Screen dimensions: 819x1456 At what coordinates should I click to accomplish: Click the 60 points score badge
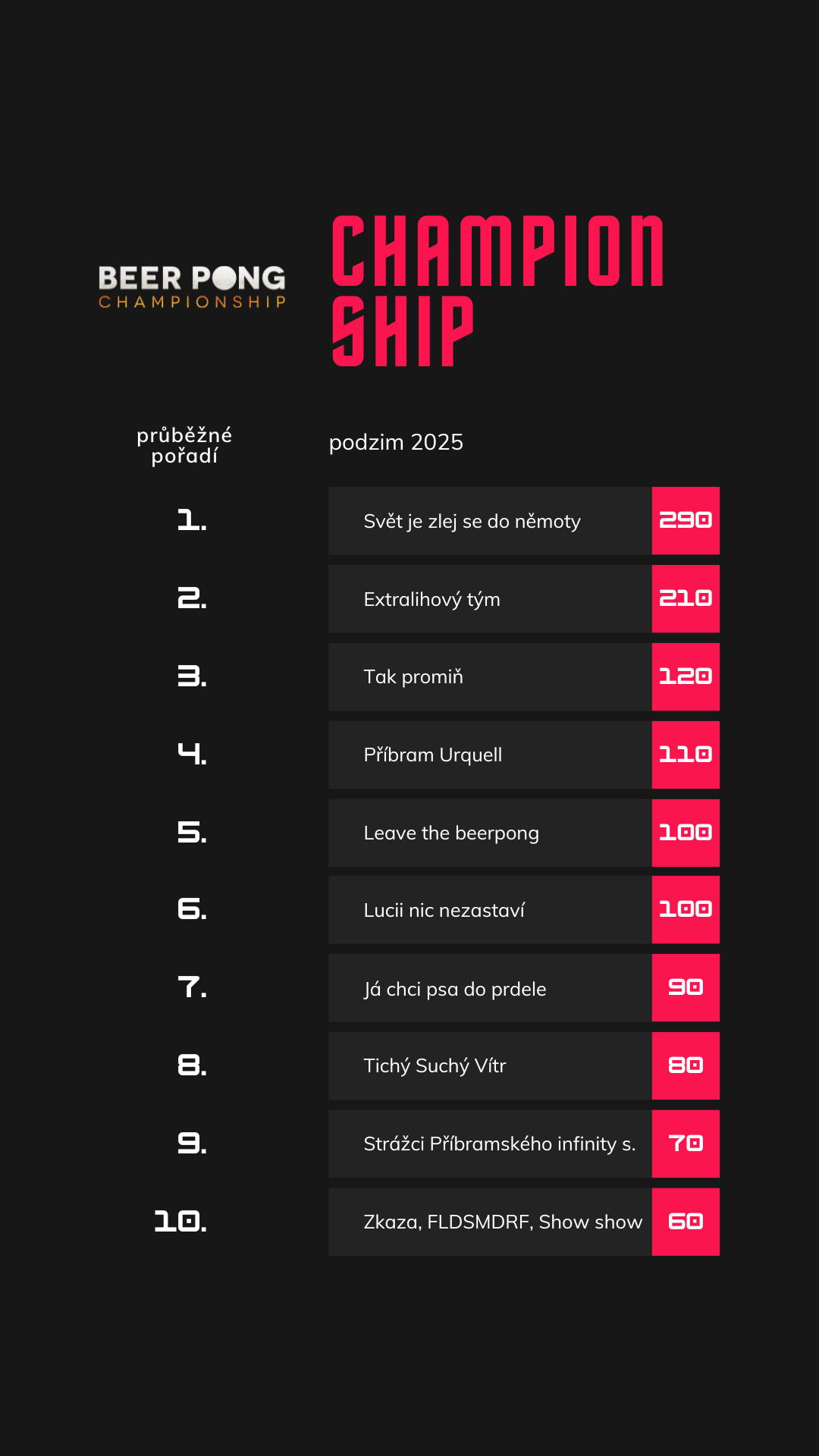(x=686, y=1222)
